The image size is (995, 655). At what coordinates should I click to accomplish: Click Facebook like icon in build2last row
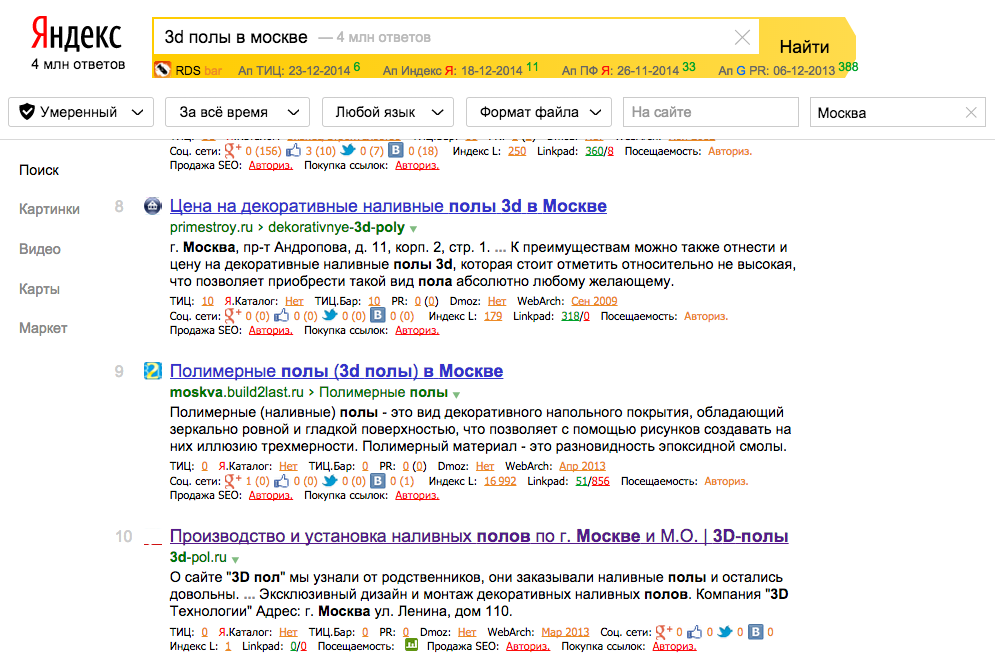pyautogui.click(x=281, y=480)
